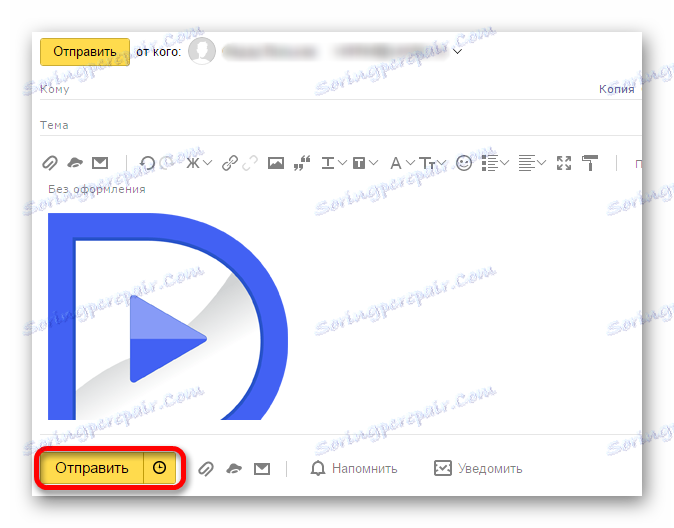
Task: Open the font family A dropdown
Action: coord(402,163)
